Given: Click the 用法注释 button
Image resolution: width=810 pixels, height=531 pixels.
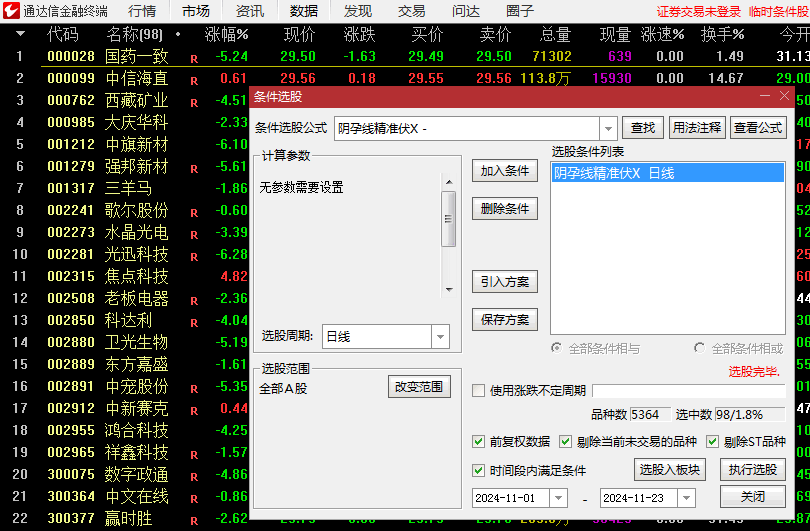Looking at the screenshot, I should pos(697,128).
